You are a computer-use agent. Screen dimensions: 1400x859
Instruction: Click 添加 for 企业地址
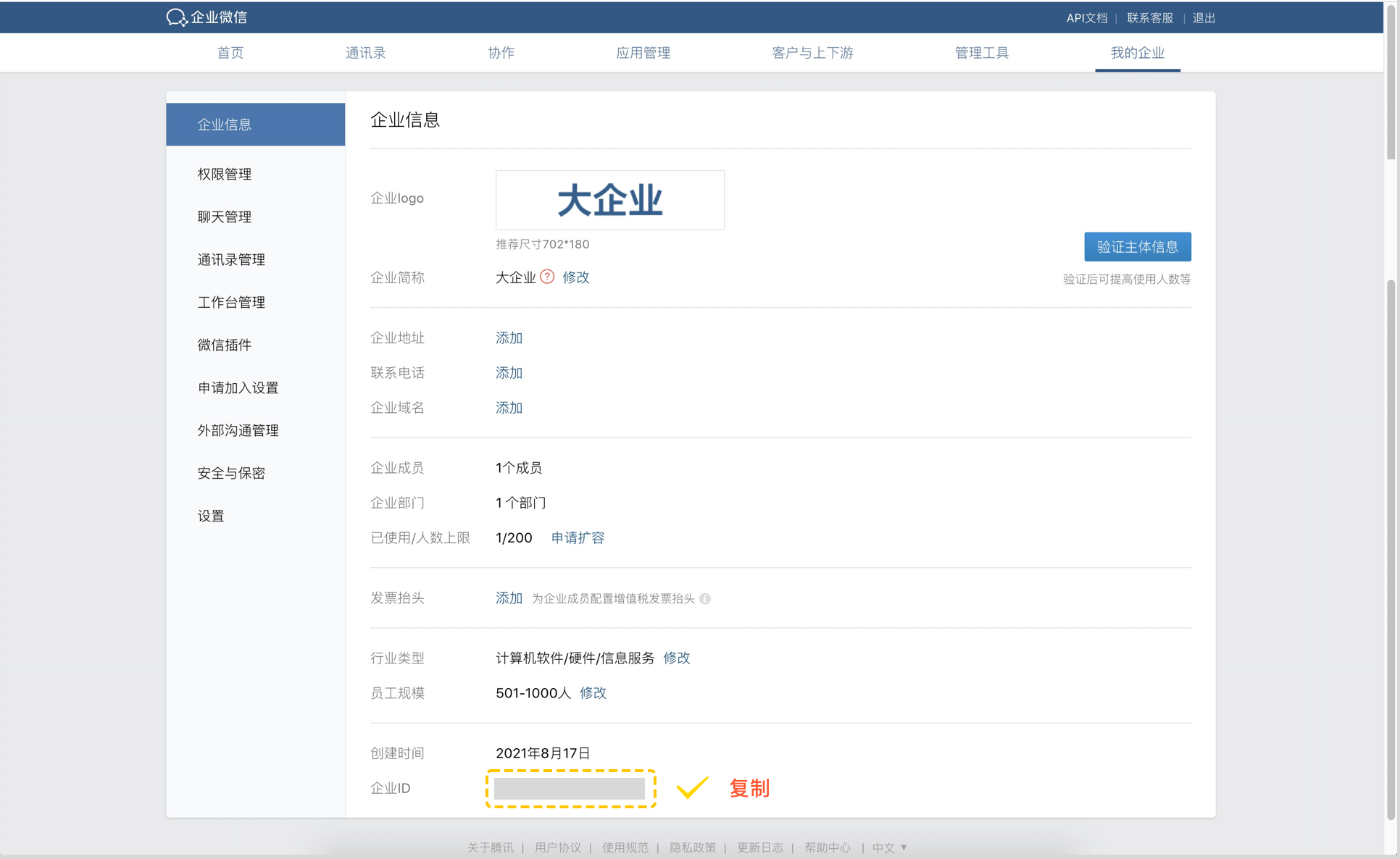pos(509,338)
